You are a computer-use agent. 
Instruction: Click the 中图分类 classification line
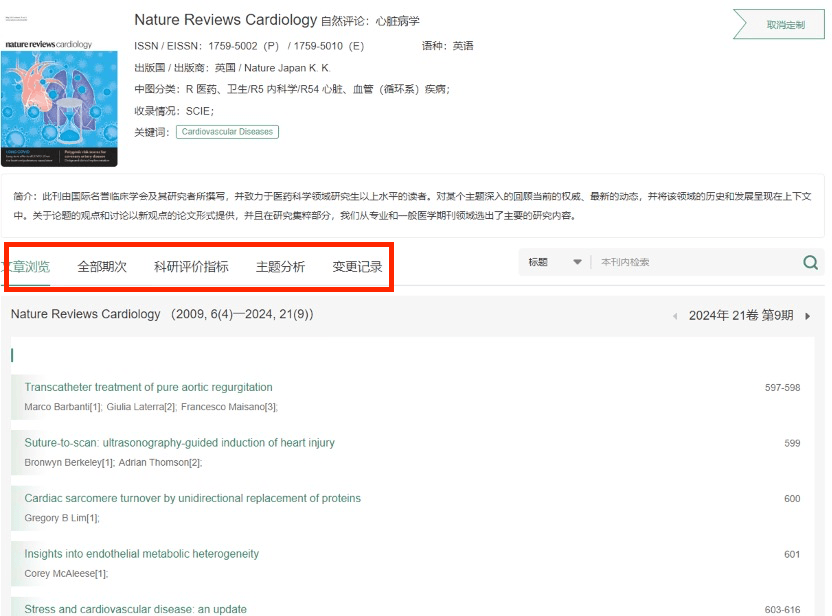coord(292,89)
